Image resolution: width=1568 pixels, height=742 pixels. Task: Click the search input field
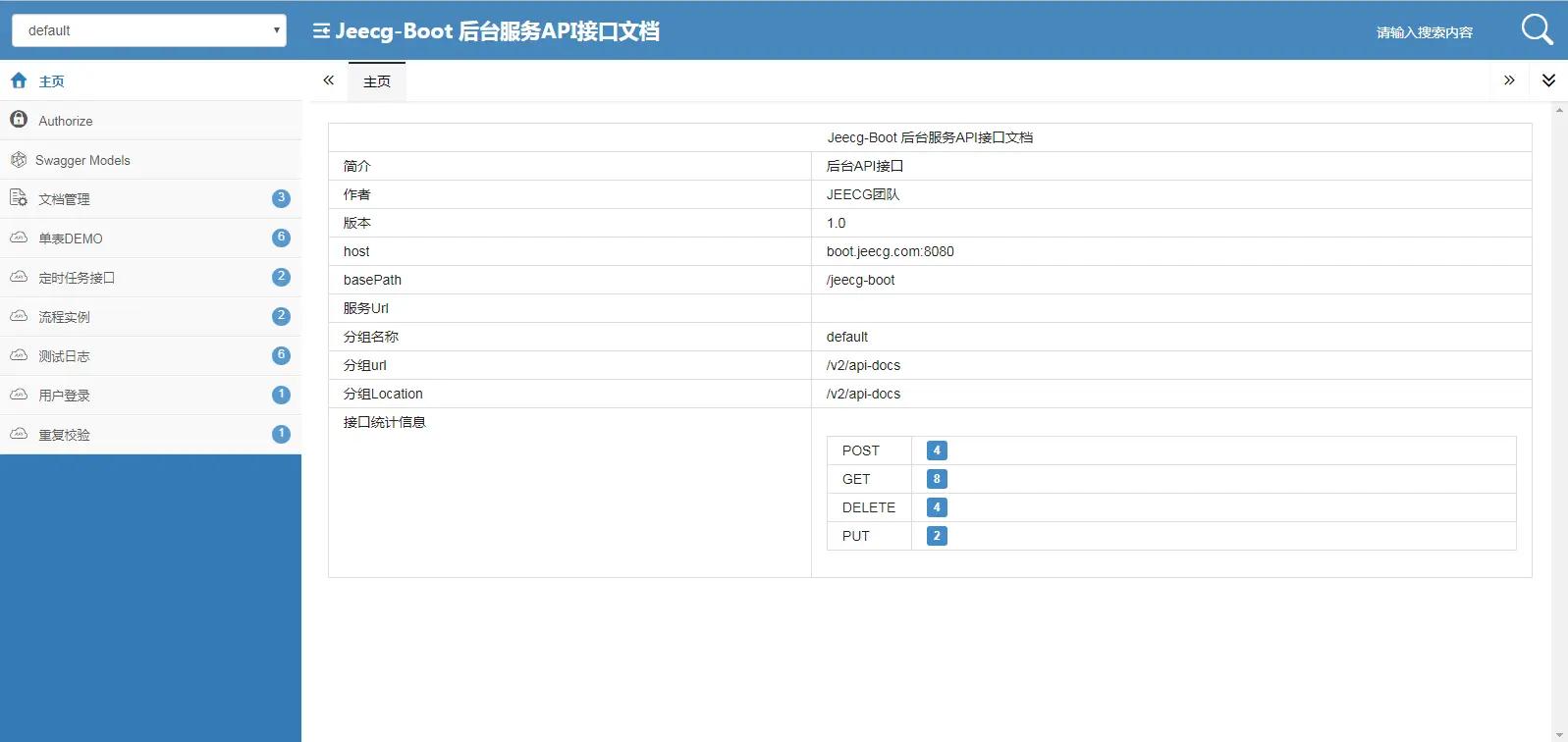[1425, 32]
